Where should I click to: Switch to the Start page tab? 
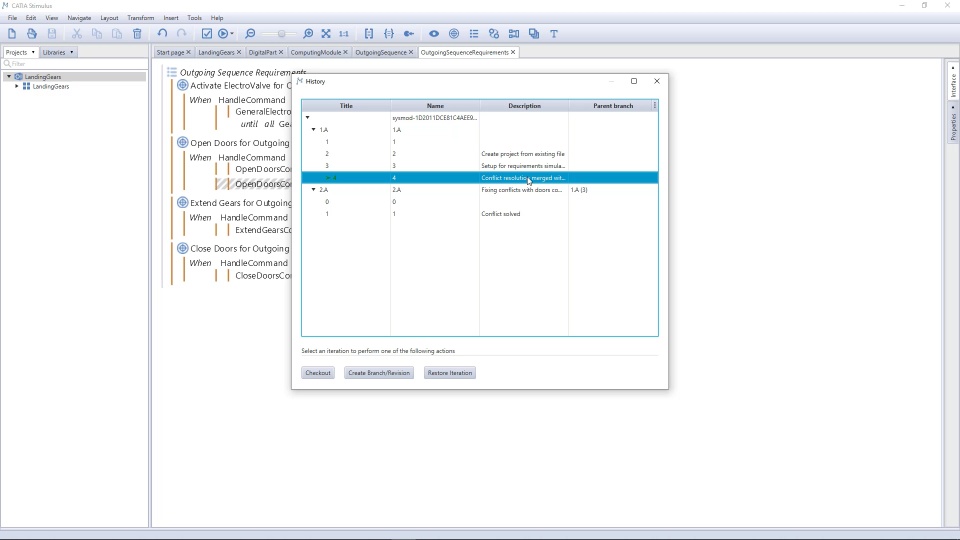pos(170,52)
